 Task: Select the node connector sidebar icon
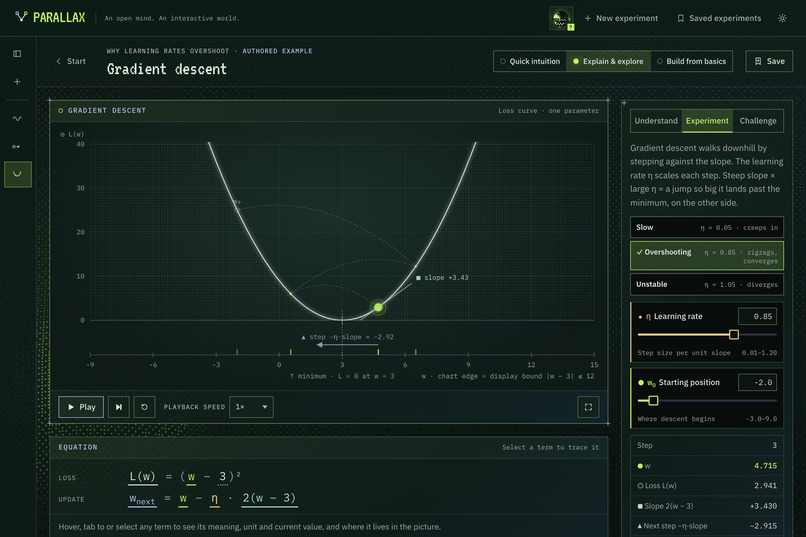tap(17, 146)
